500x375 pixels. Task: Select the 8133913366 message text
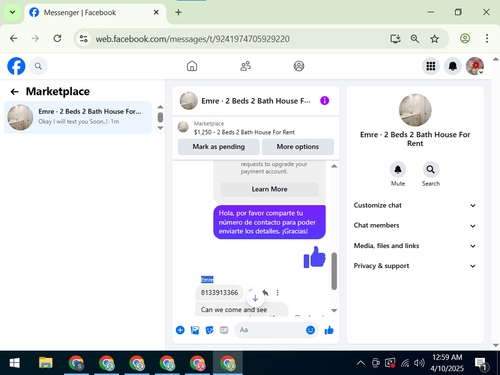[x=219, y=292]
